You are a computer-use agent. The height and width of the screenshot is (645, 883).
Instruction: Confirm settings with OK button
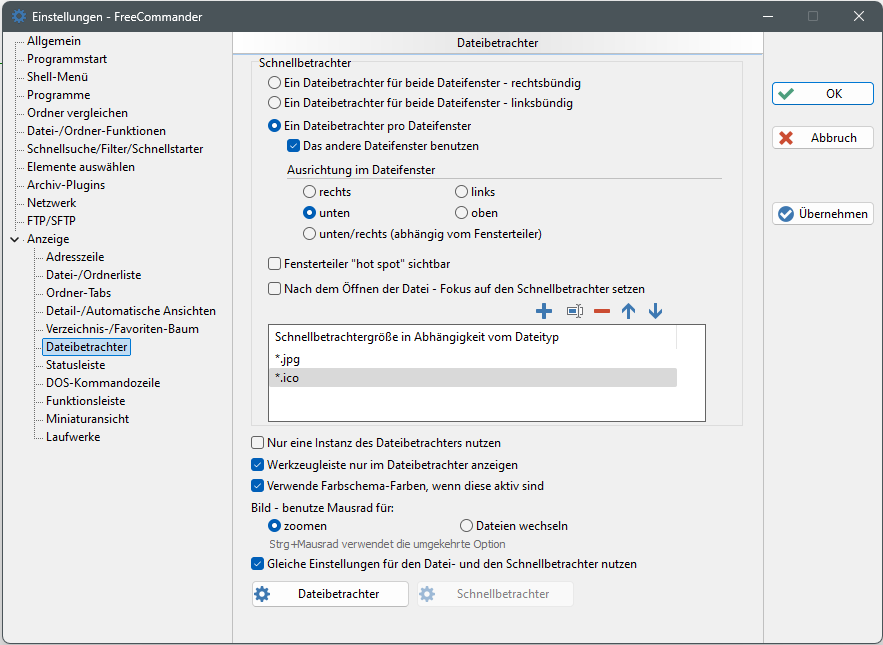tap(823, 94)
